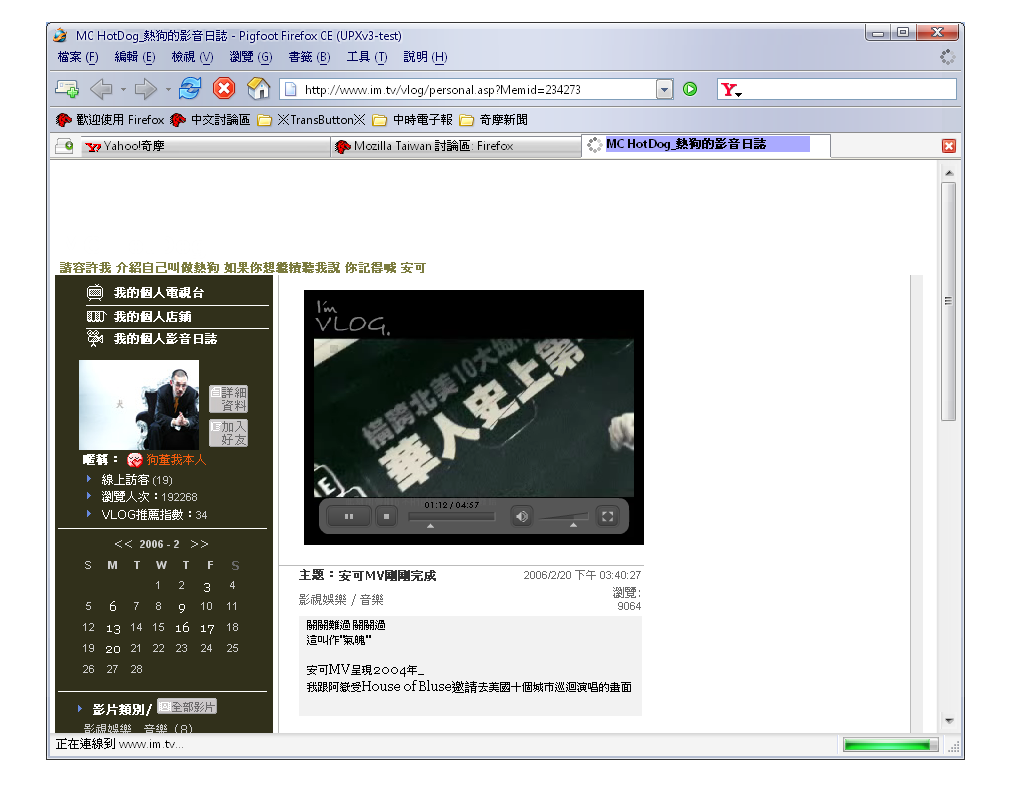Screen dimensions: 1024x786
Task: Go to next month in calendar
Action: pyautogui.click(x=199, y=544)
